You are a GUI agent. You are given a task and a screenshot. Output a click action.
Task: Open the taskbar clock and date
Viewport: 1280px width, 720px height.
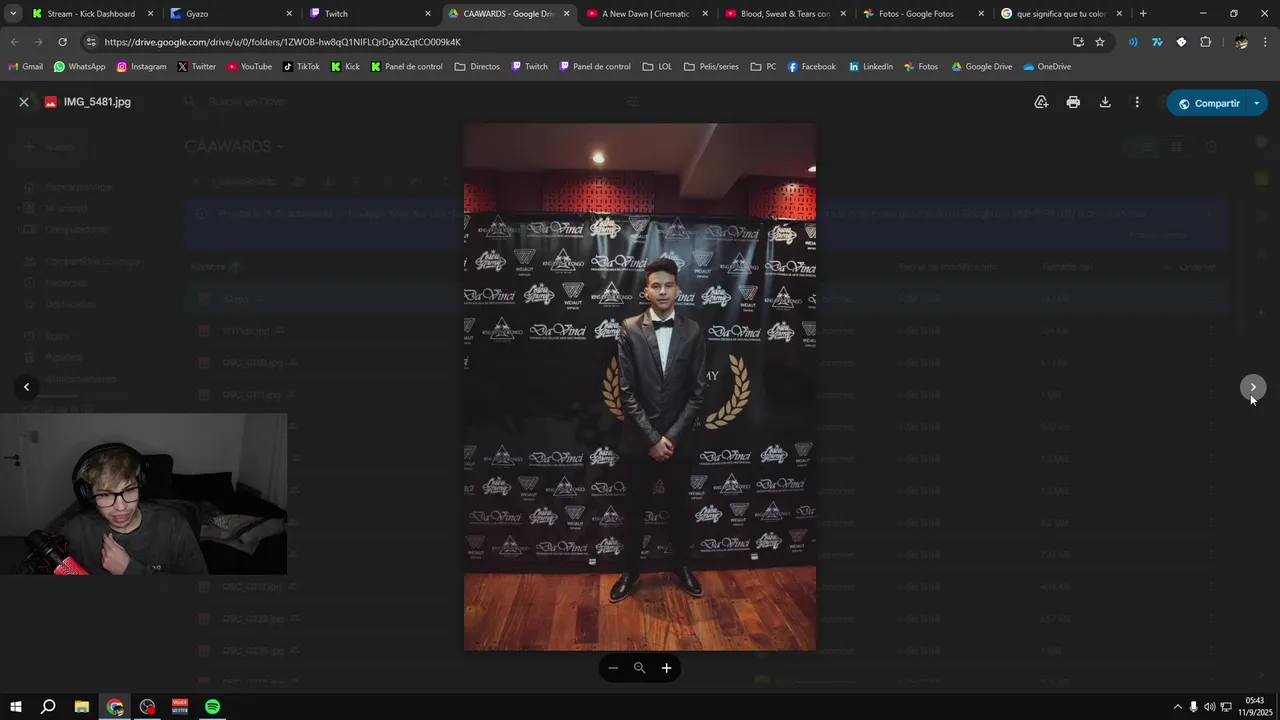[1254, 707]
